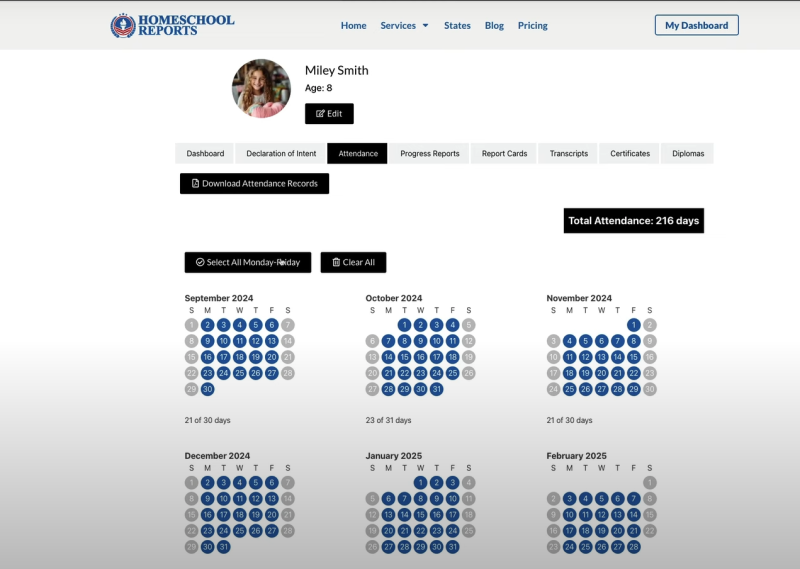Viewport: 800px width, 569px height.
Task: Toggle December 31 attendance day
Action: coord(223,547)
